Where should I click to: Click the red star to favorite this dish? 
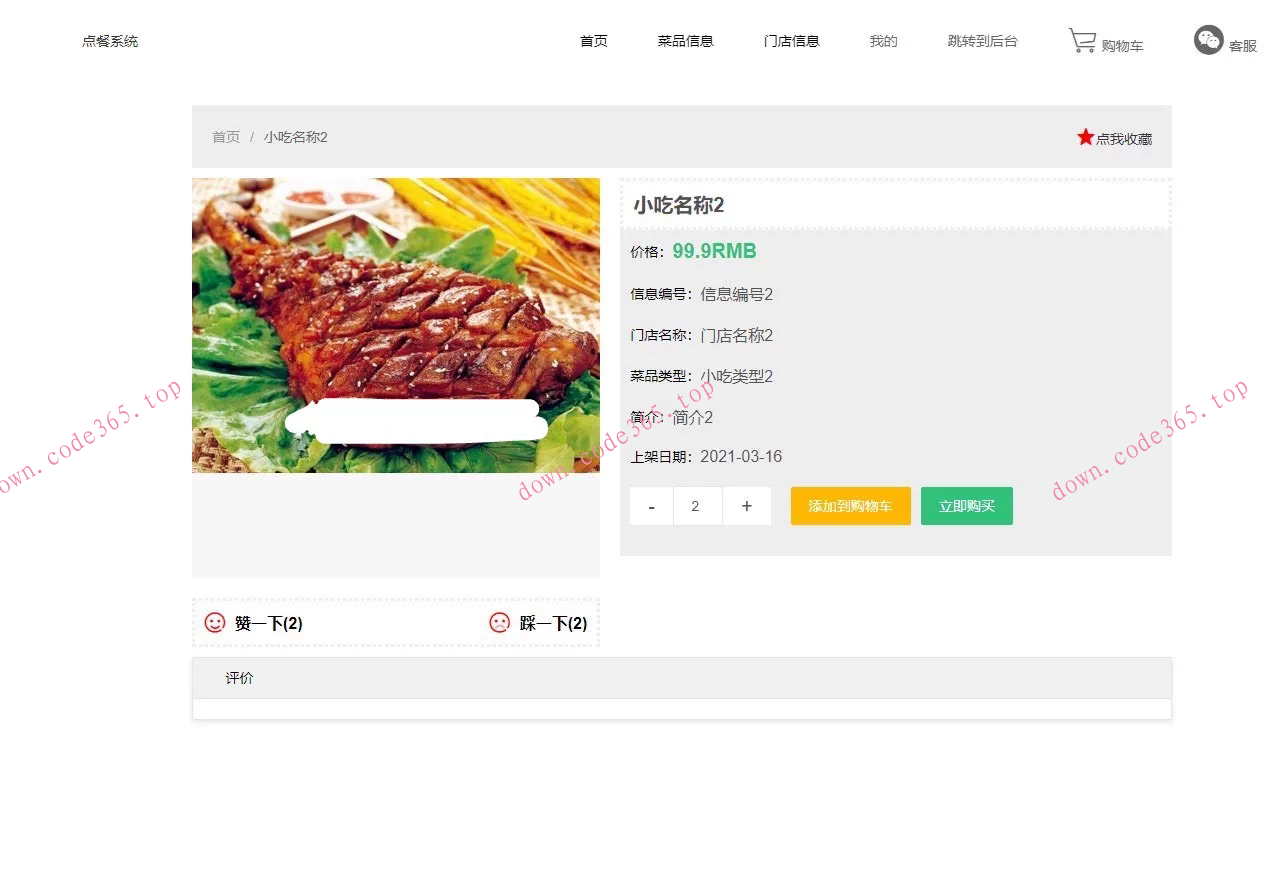point(1086,137)
